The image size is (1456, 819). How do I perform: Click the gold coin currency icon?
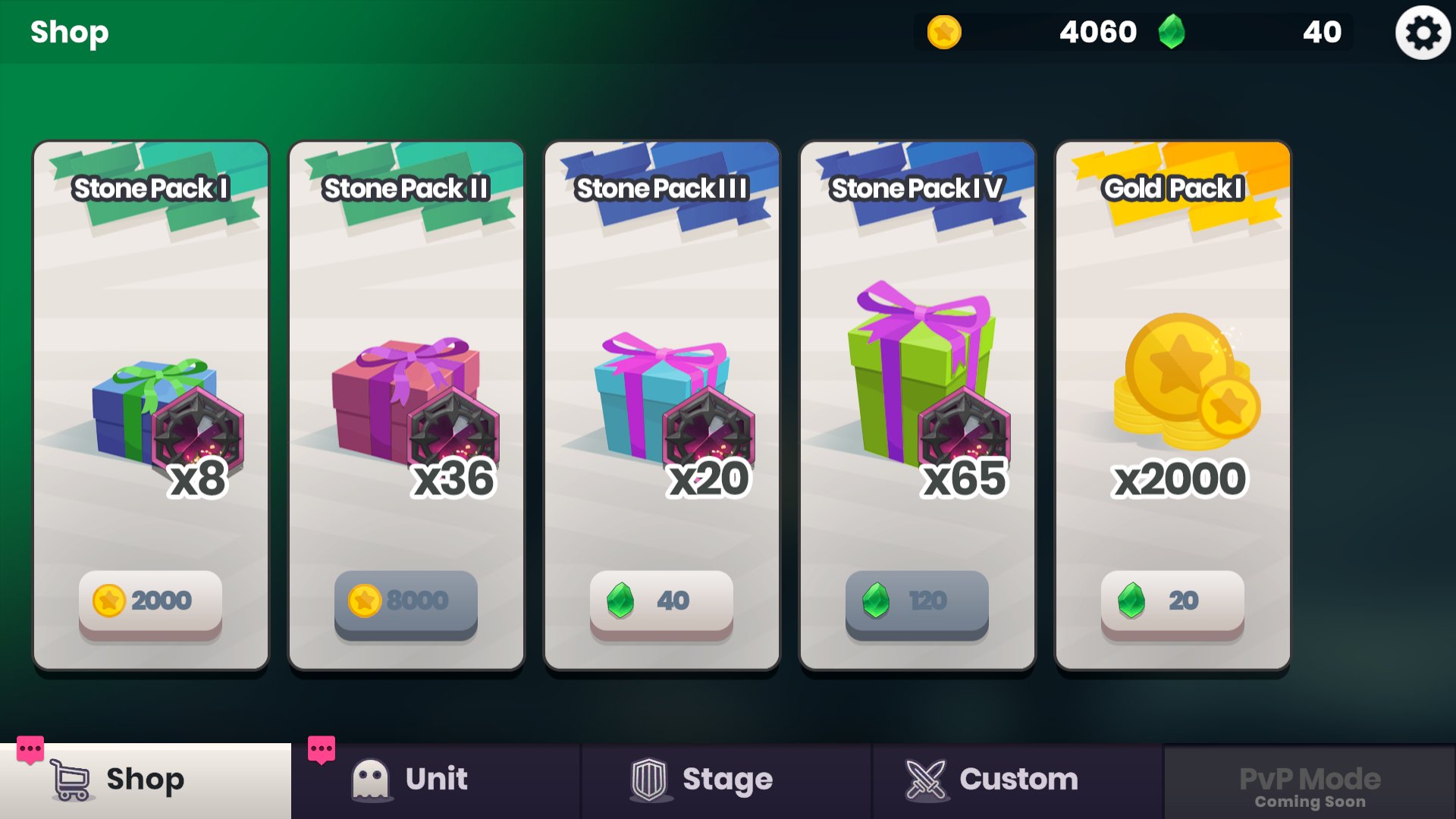tap(944, 33)
